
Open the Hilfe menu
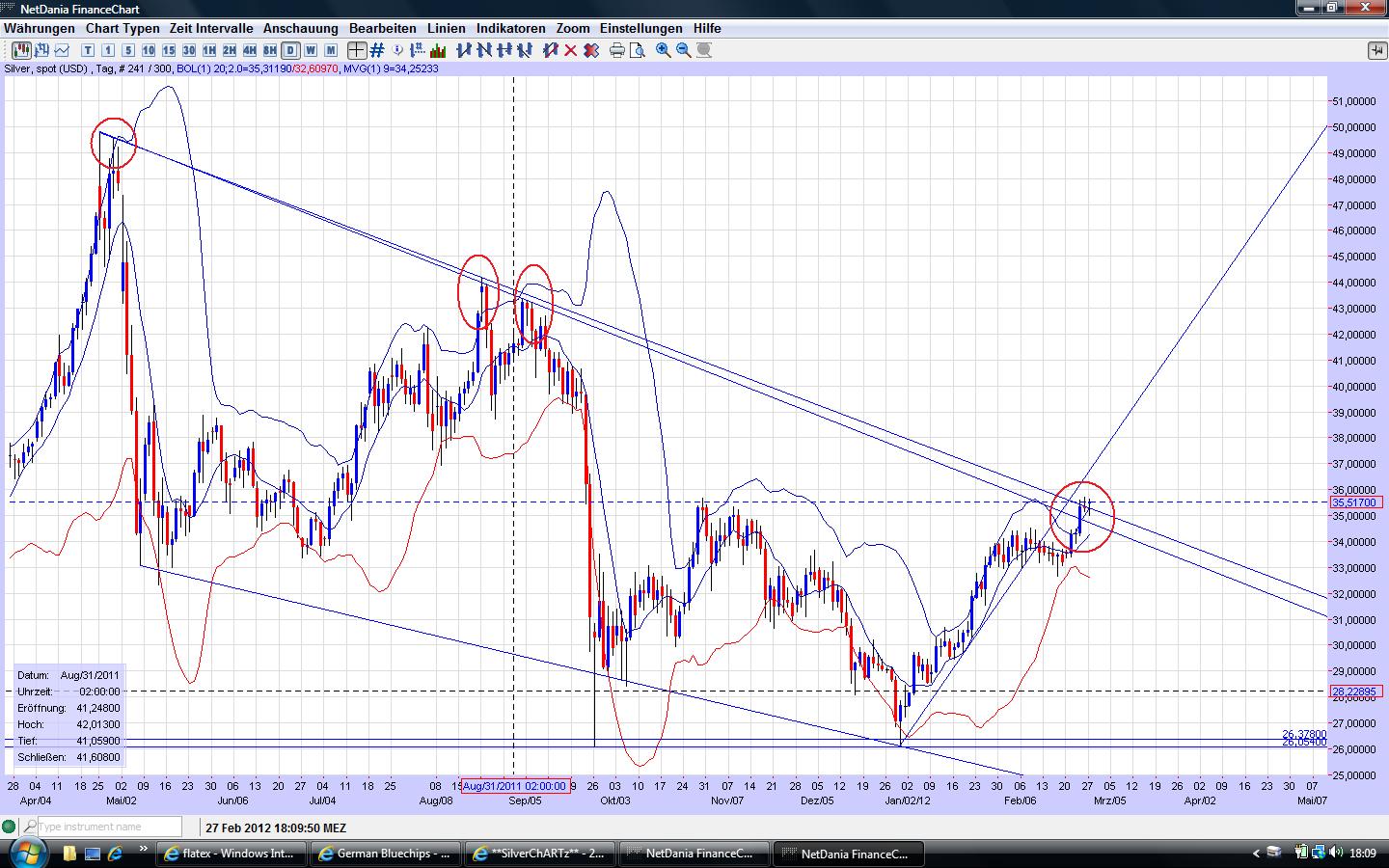[707, 28]
